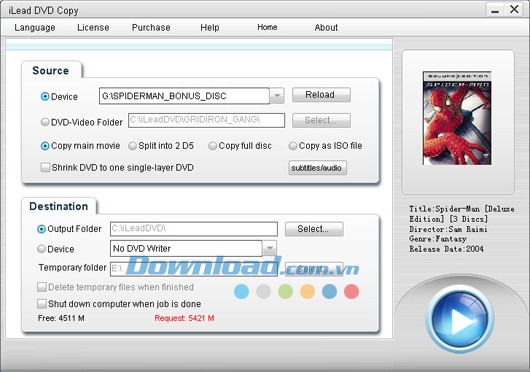This screenshot has width=530, height=372.
Task: Choose Copy main movie mode
Action: [x=45, y=146]
